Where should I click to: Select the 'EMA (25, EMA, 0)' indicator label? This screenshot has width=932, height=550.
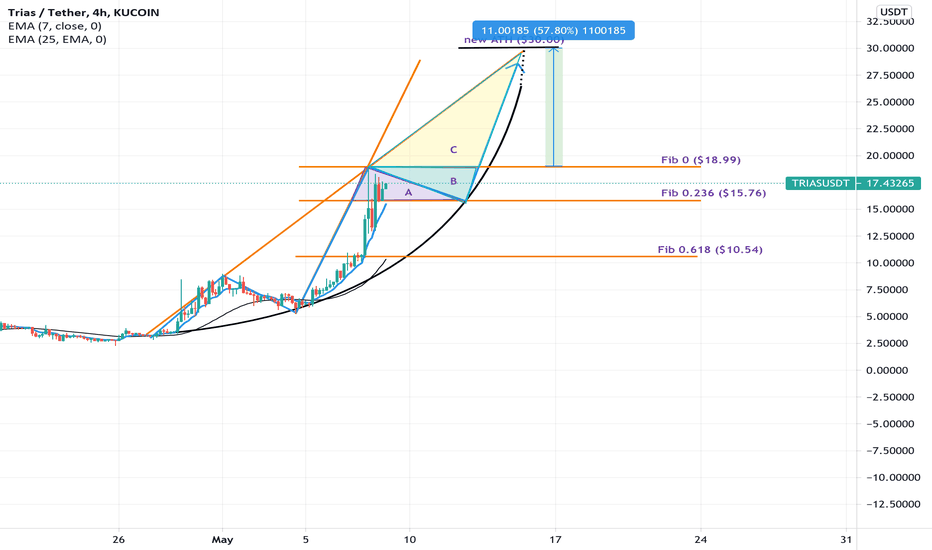[57, 39]
